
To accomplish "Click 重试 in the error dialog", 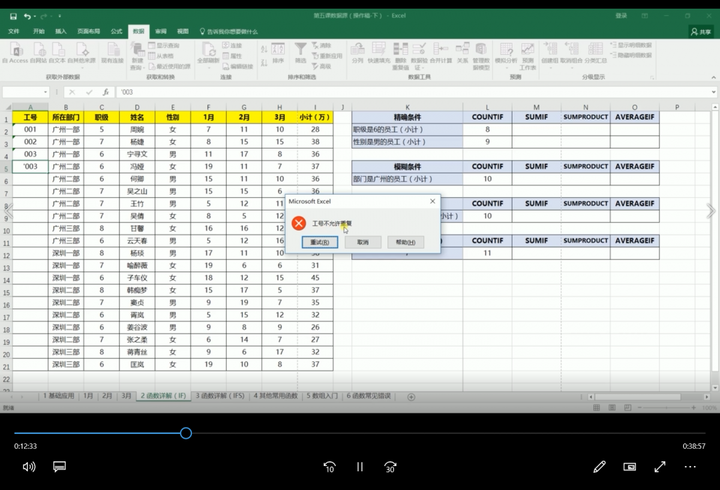I will [x=320, y=242].
